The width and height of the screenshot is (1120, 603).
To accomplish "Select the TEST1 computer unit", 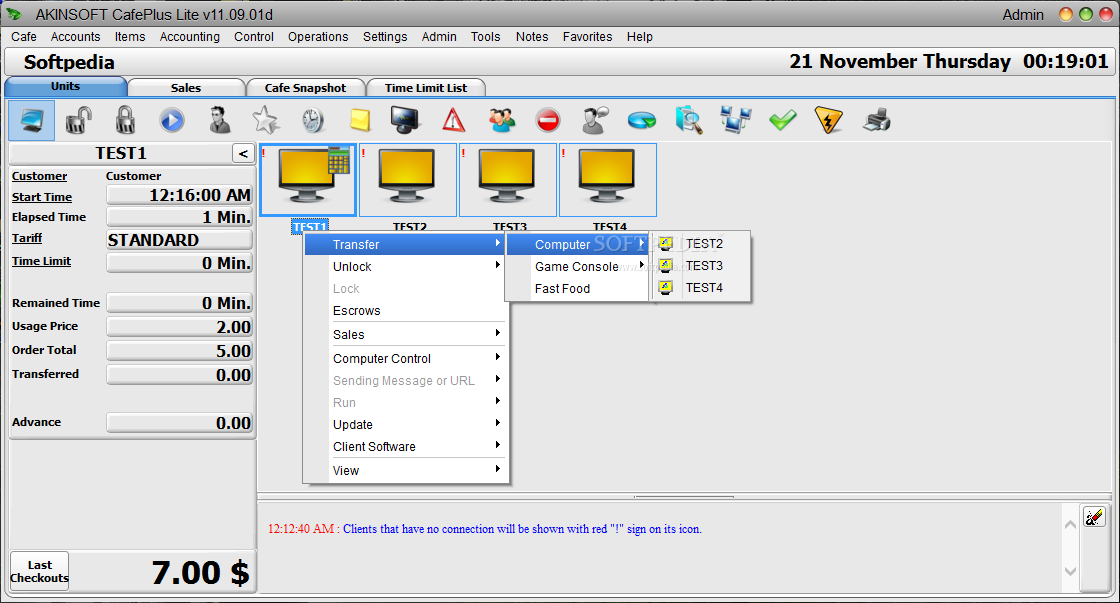I will tap(308, 180).
